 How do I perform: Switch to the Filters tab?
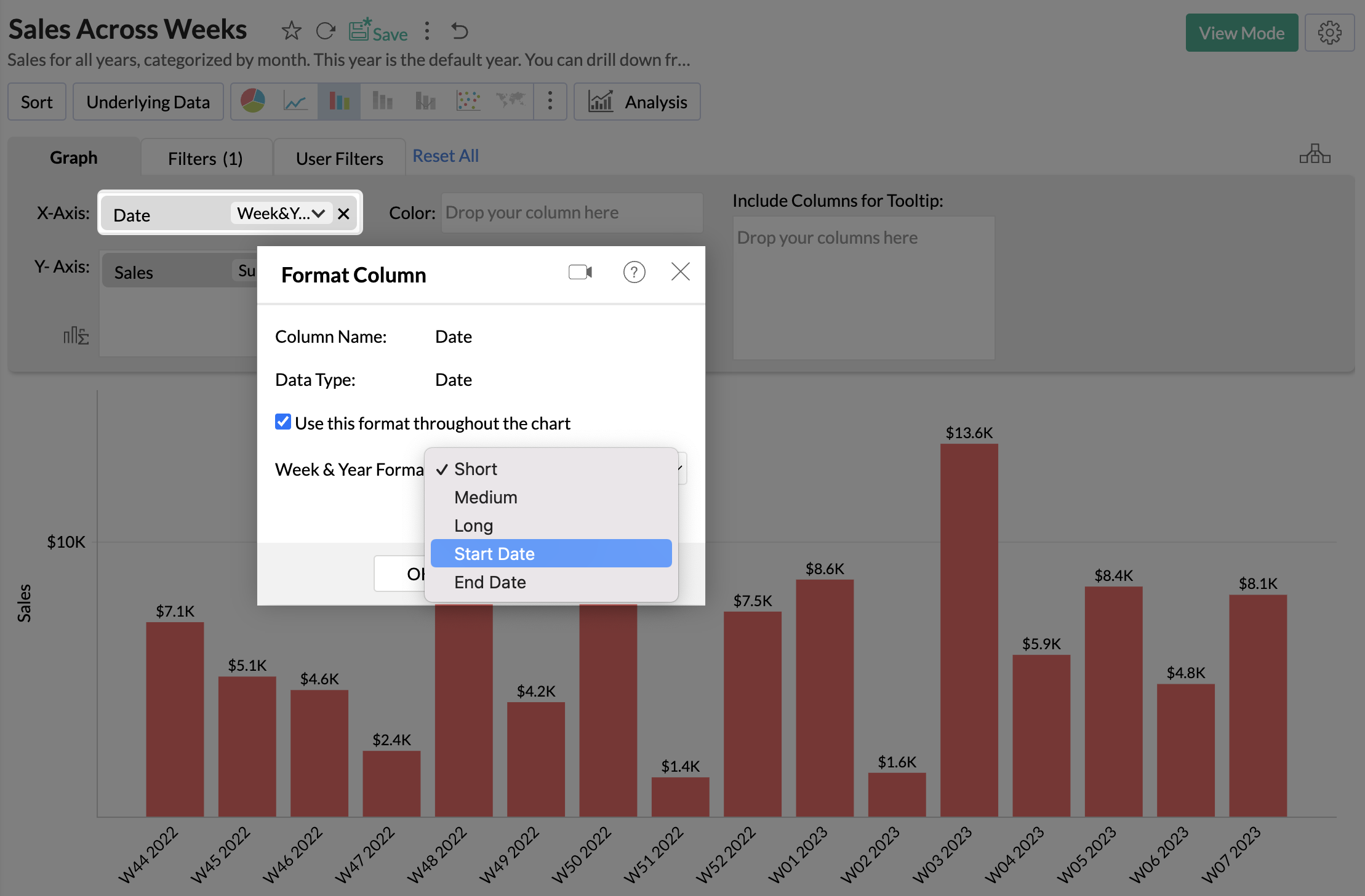pyautogui.click(x=206, y=158)
